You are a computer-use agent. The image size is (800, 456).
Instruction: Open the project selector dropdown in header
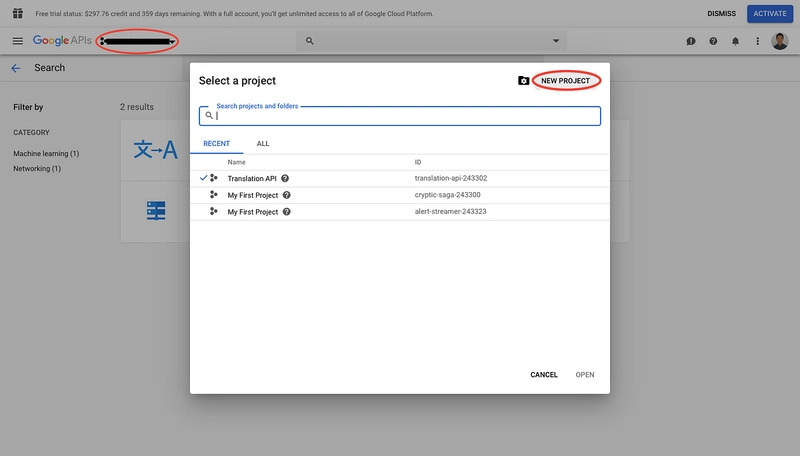tap(138, 41)
